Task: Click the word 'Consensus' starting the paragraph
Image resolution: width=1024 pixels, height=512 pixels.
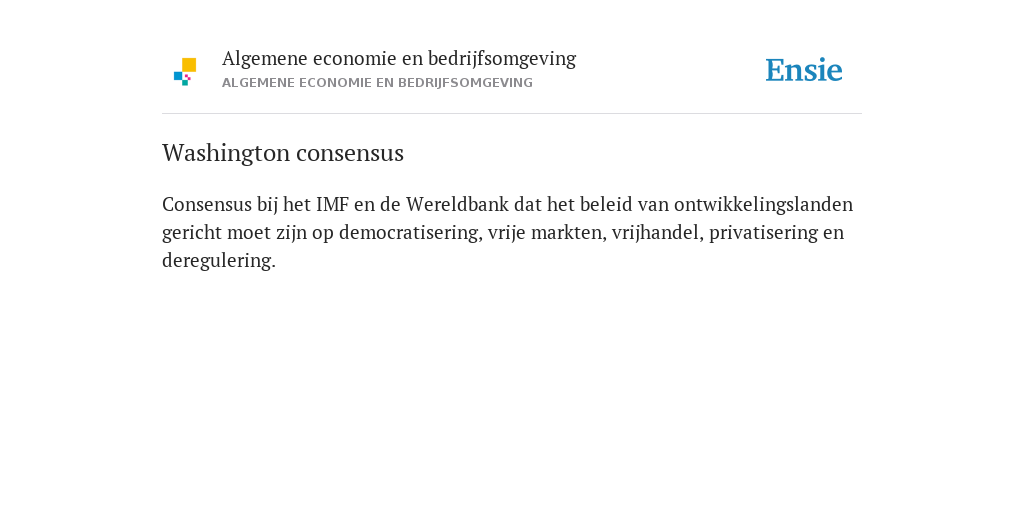Action: pos(207,204)
